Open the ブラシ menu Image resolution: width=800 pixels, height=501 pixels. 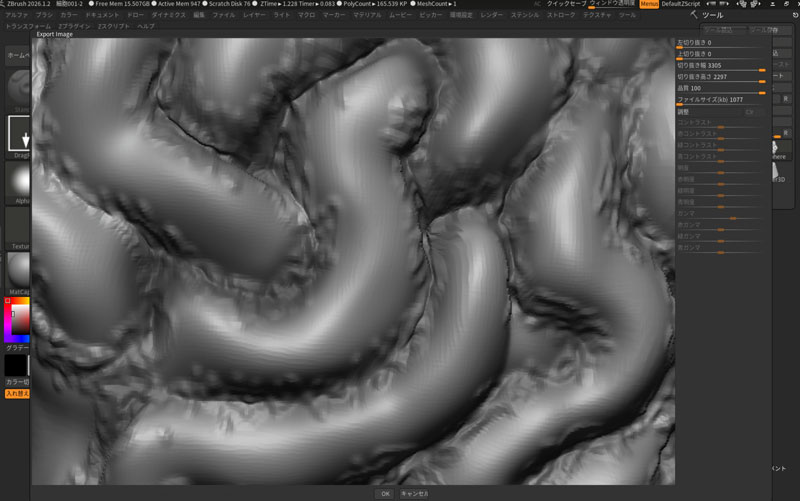coord(44,15)
